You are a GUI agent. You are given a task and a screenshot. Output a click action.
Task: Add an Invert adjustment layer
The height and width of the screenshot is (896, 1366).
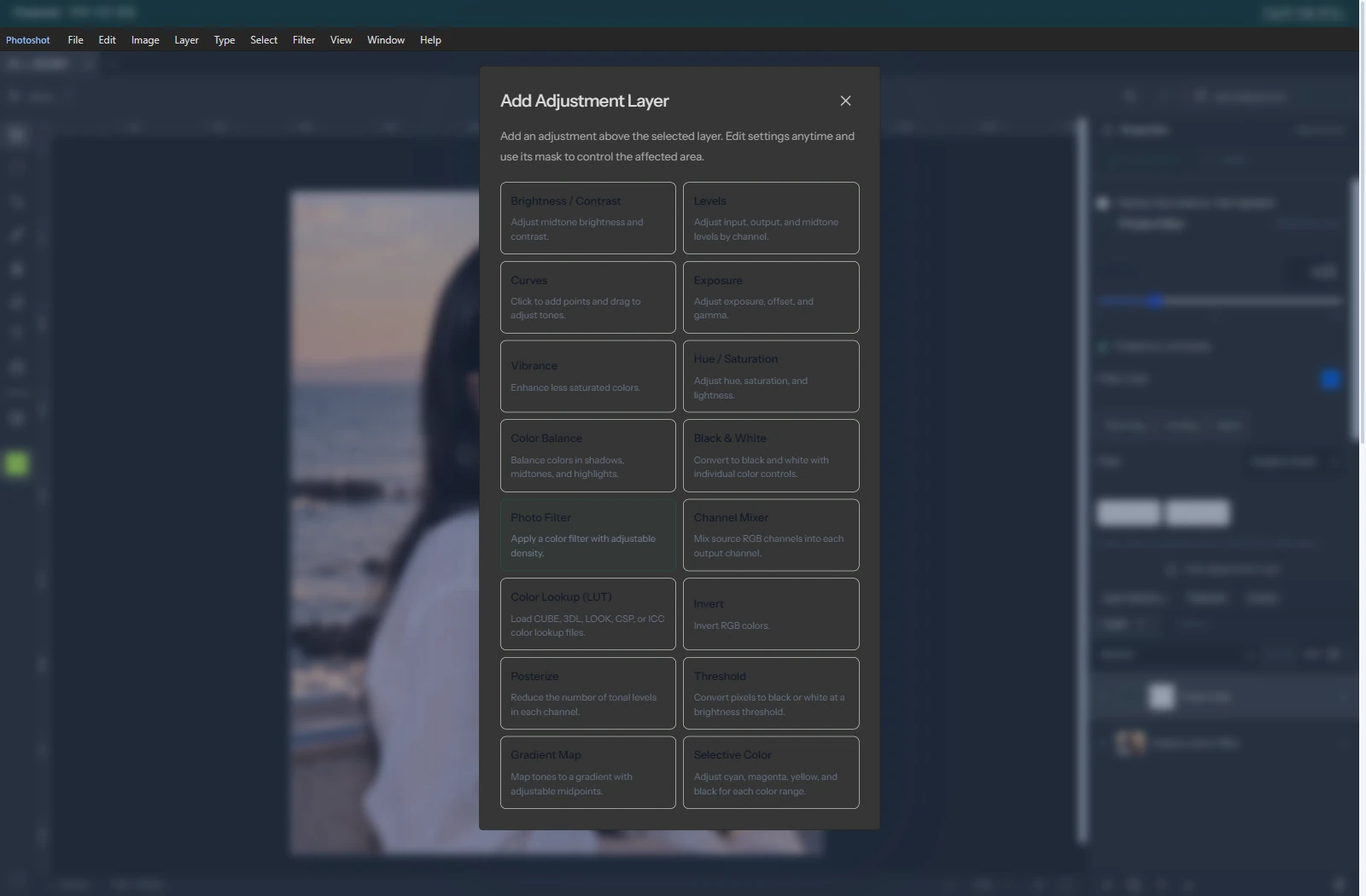click(x=771, y=614)
